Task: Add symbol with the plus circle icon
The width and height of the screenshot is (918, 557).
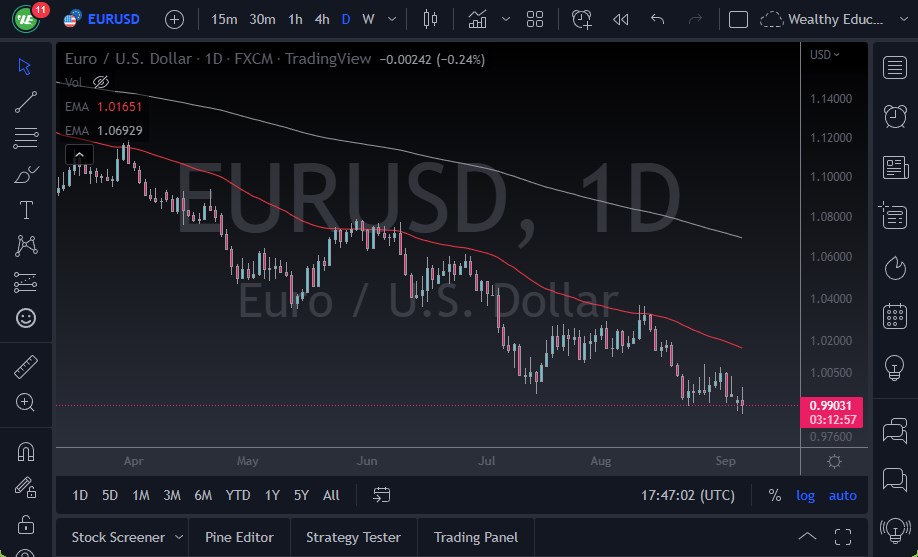Action: [x=174, y=20]
